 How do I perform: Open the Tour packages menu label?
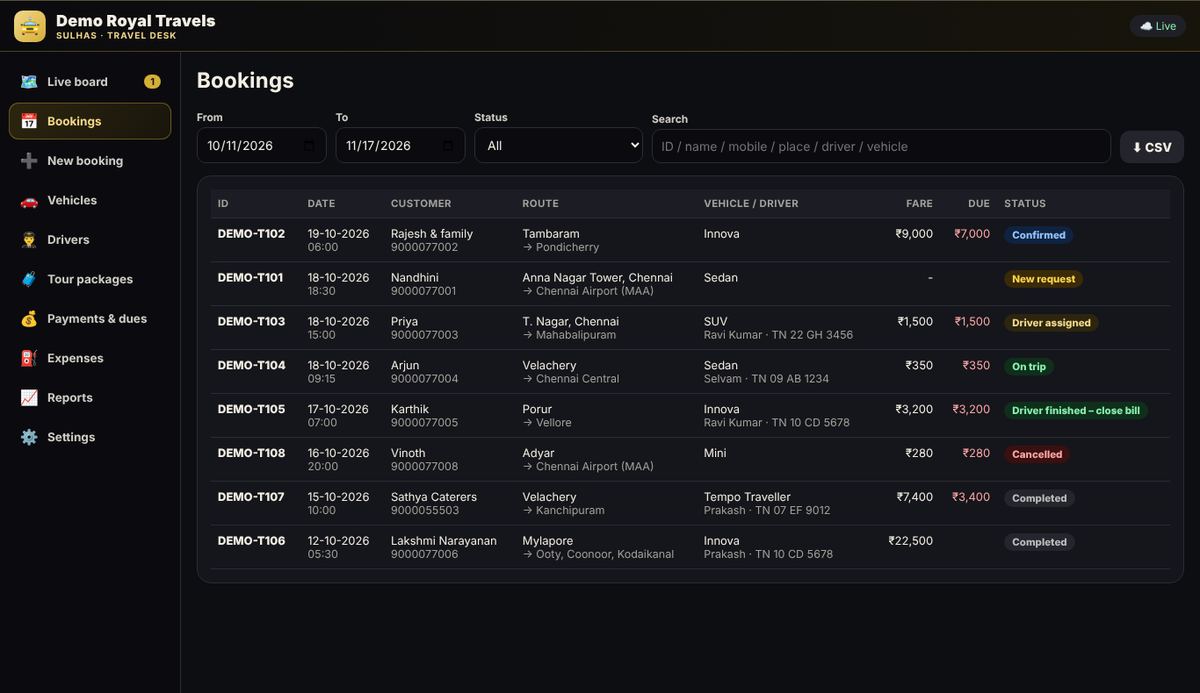pyautogui.click(x=90, y=279)
